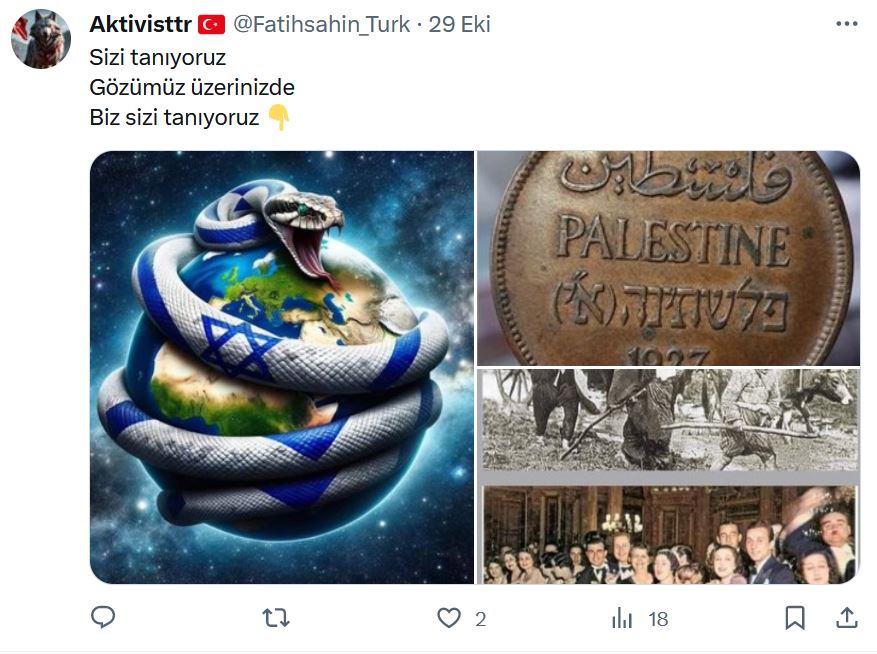This screenshot has height=654, width=877.
Task: Open the 29 Eki timestamp link
Action: (x=459, y=24)
